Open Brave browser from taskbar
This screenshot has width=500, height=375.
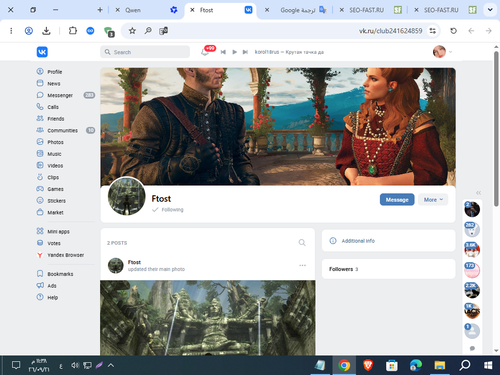pos(368,365)
